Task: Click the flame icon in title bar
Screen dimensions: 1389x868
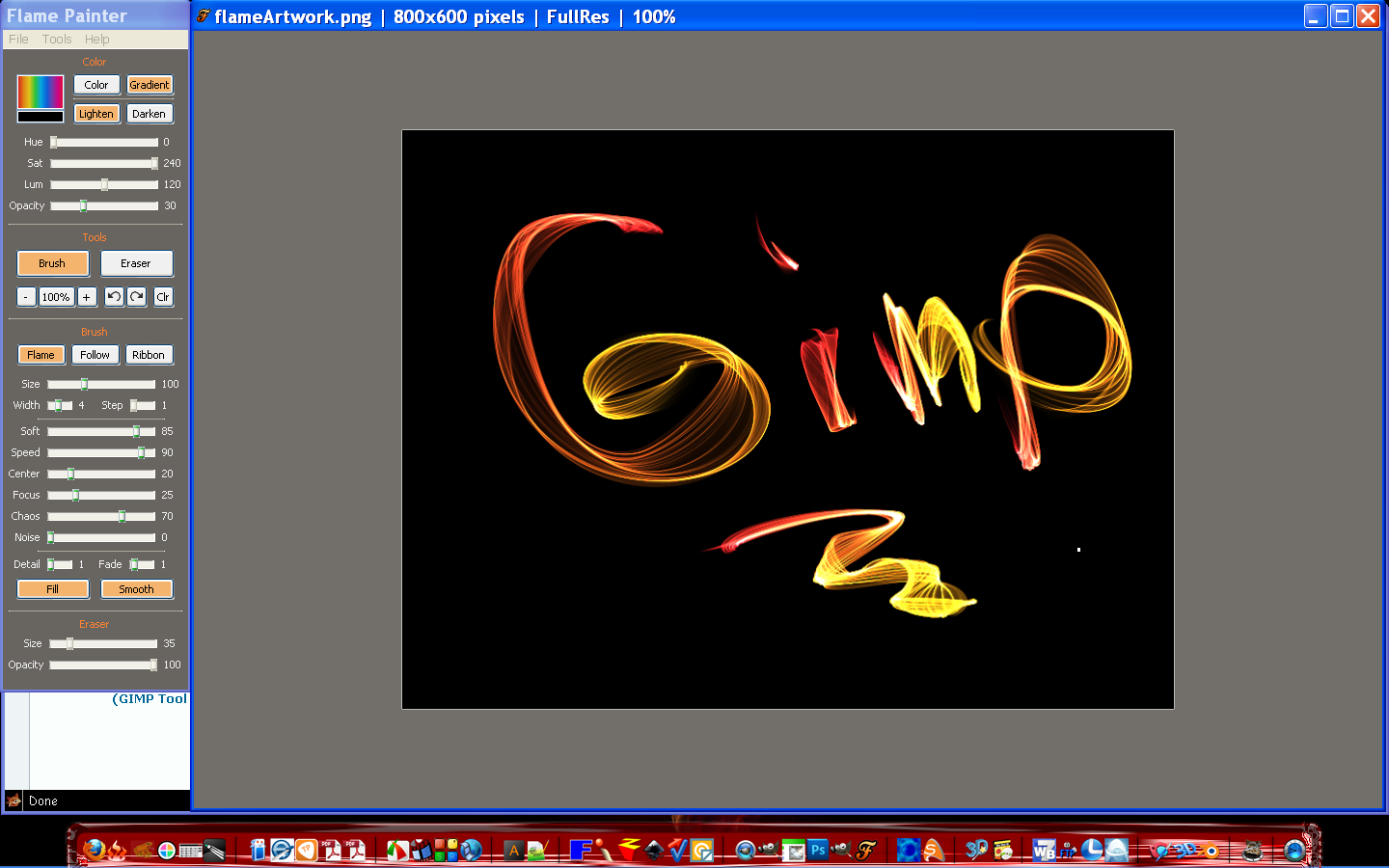Action: (x=204, y=15)
